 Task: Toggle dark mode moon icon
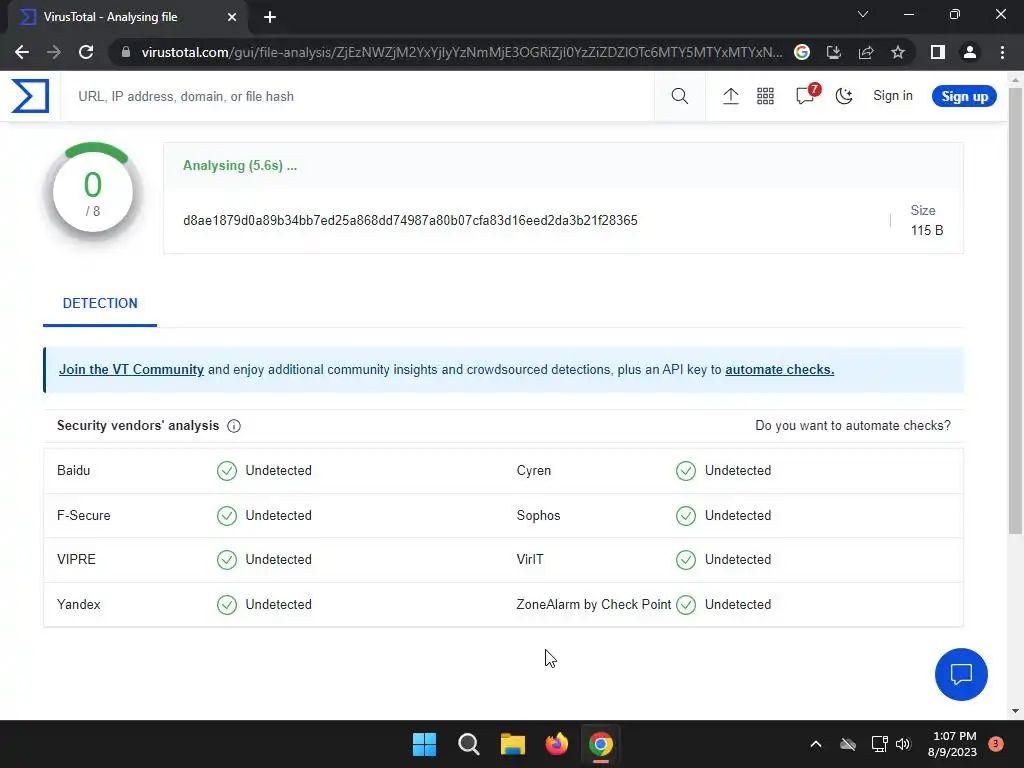point(844,96)
